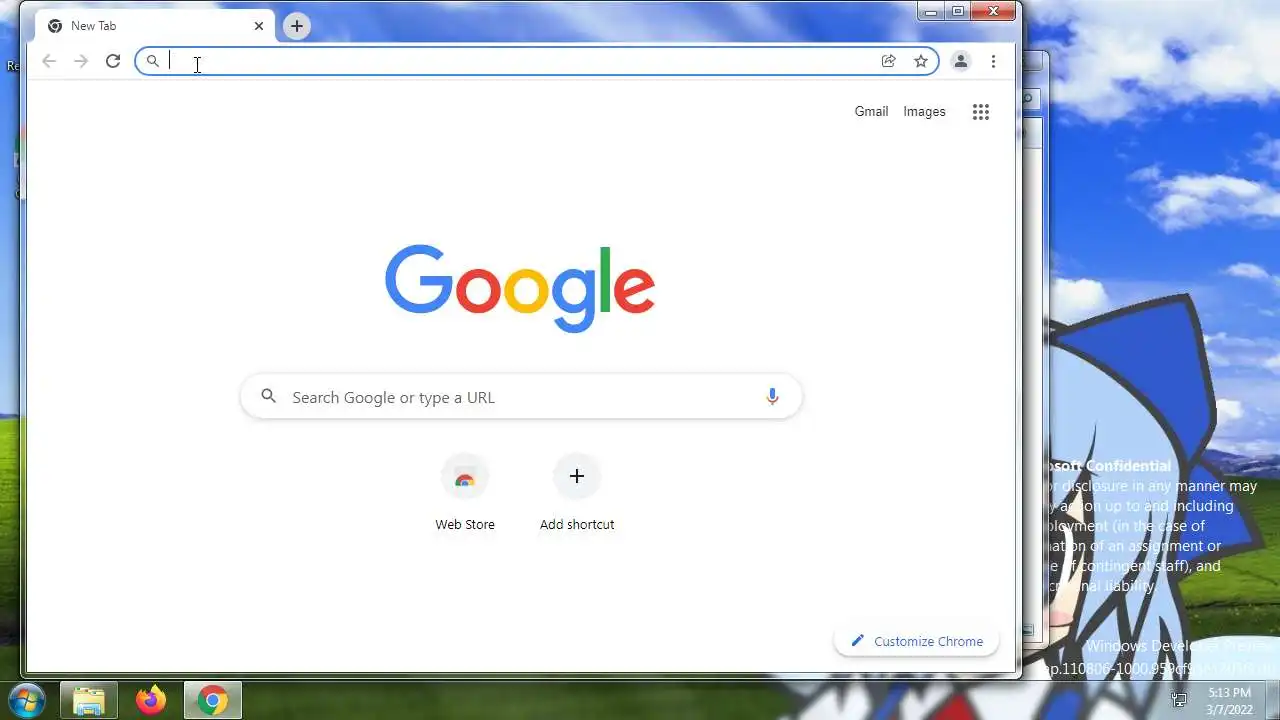Reload the page with the refresh icon

click(113, 61)
